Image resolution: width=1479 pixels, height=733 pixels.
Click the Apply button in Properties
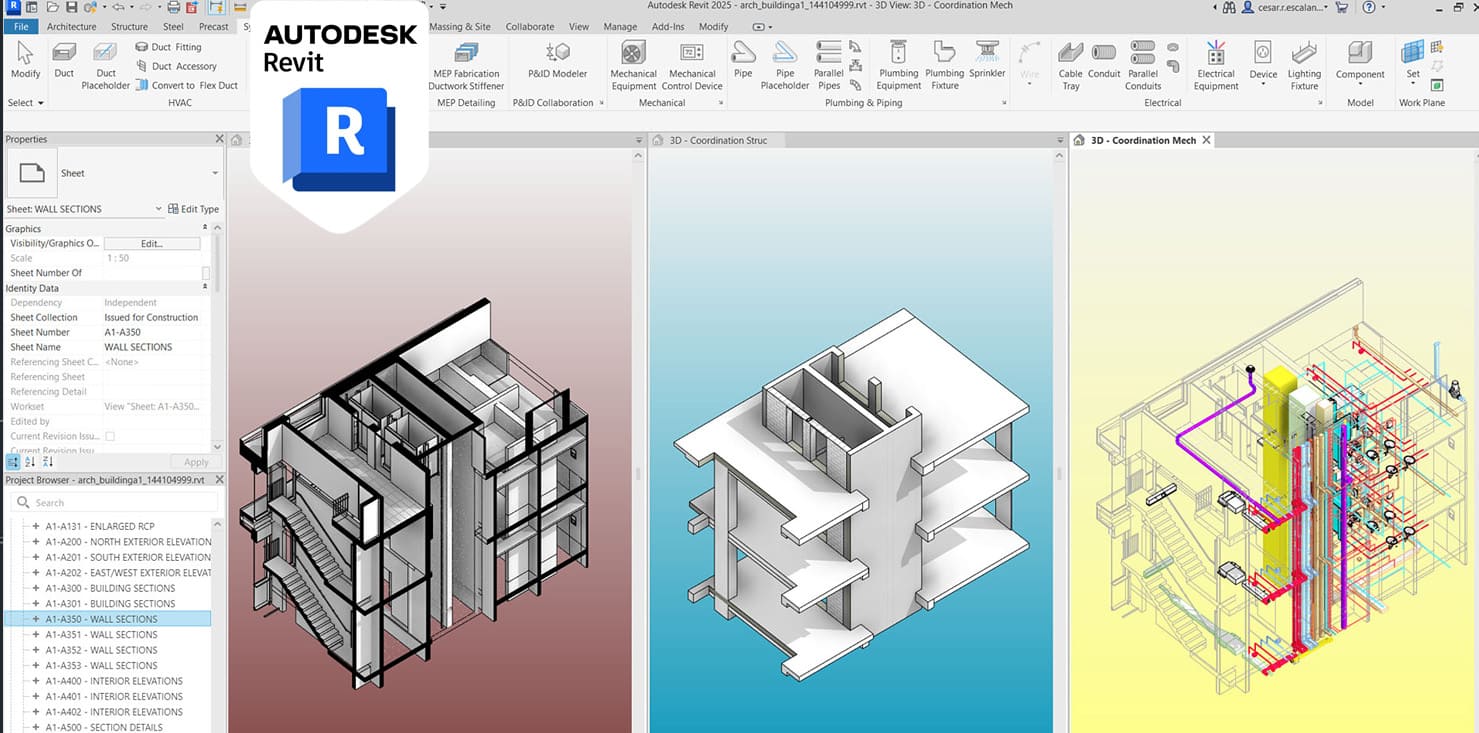(196, 462)
